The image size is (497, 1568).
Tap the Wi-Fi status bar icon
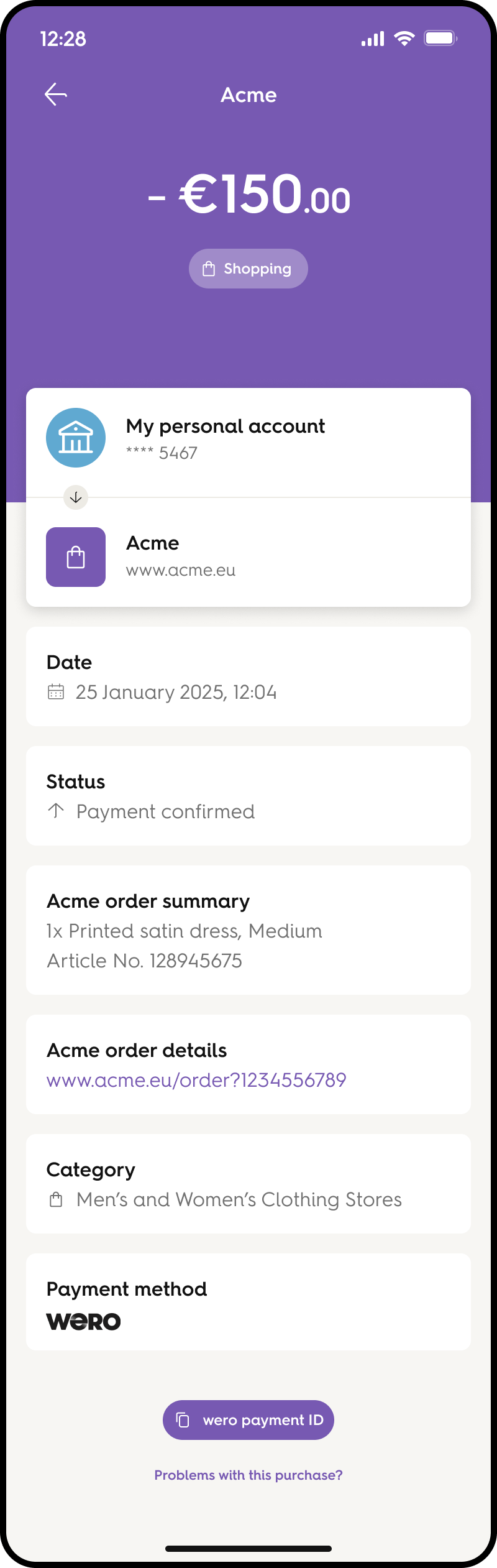click(404, 39)
